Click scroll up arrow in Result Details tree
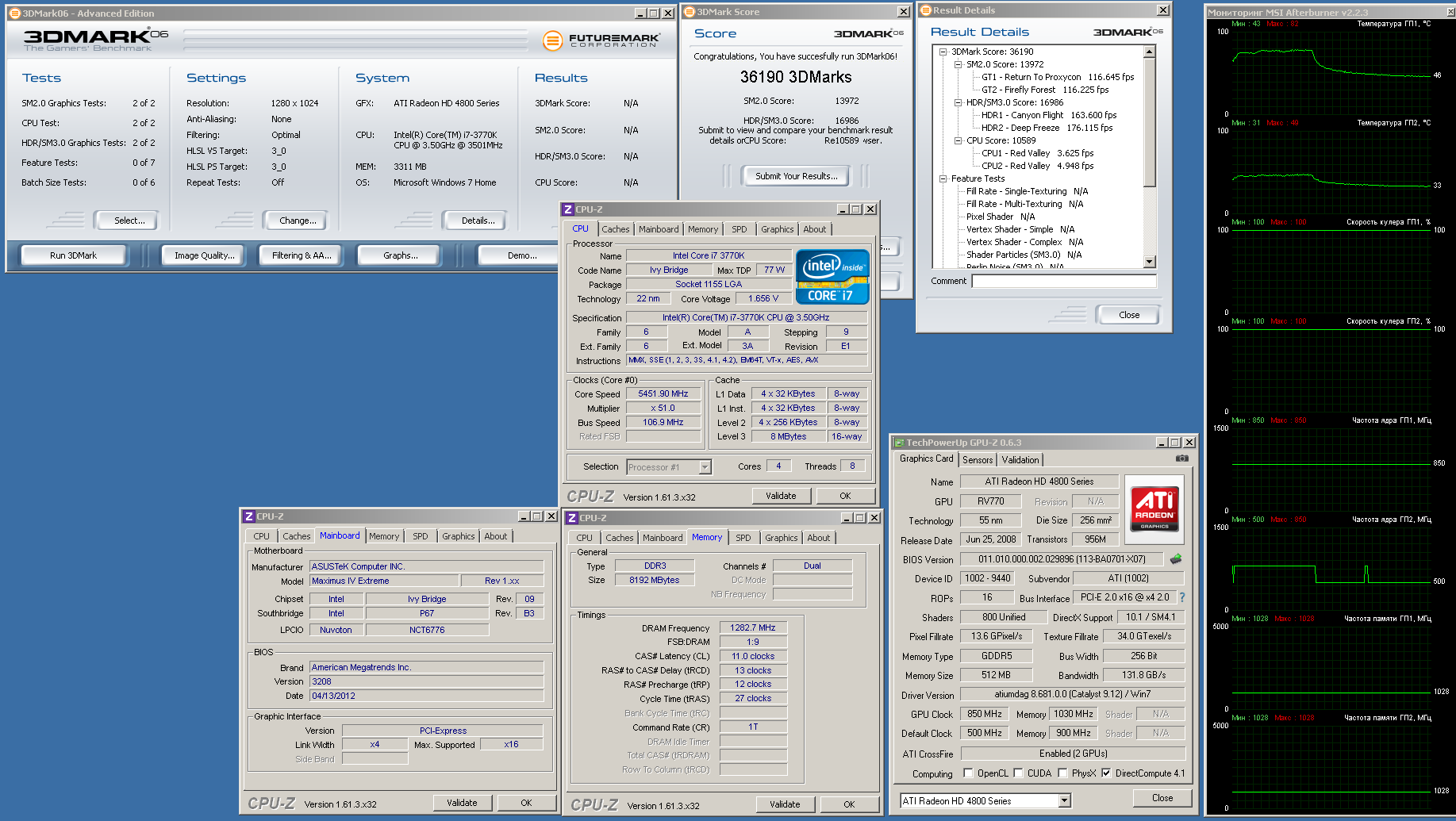1456x821 pixels. click(1149, 52)
